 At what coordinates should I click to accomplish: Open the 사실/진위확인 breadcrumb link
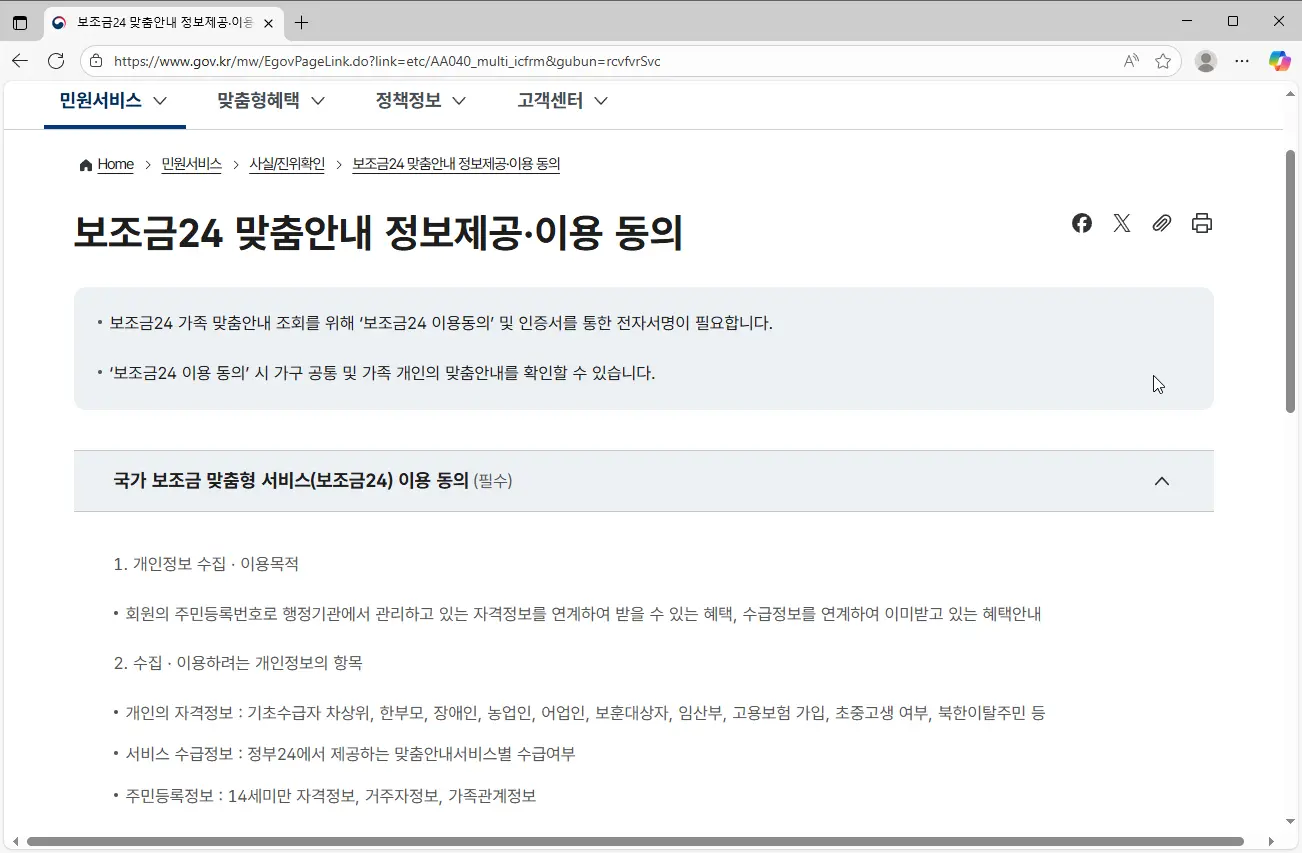tap(287, 164)
